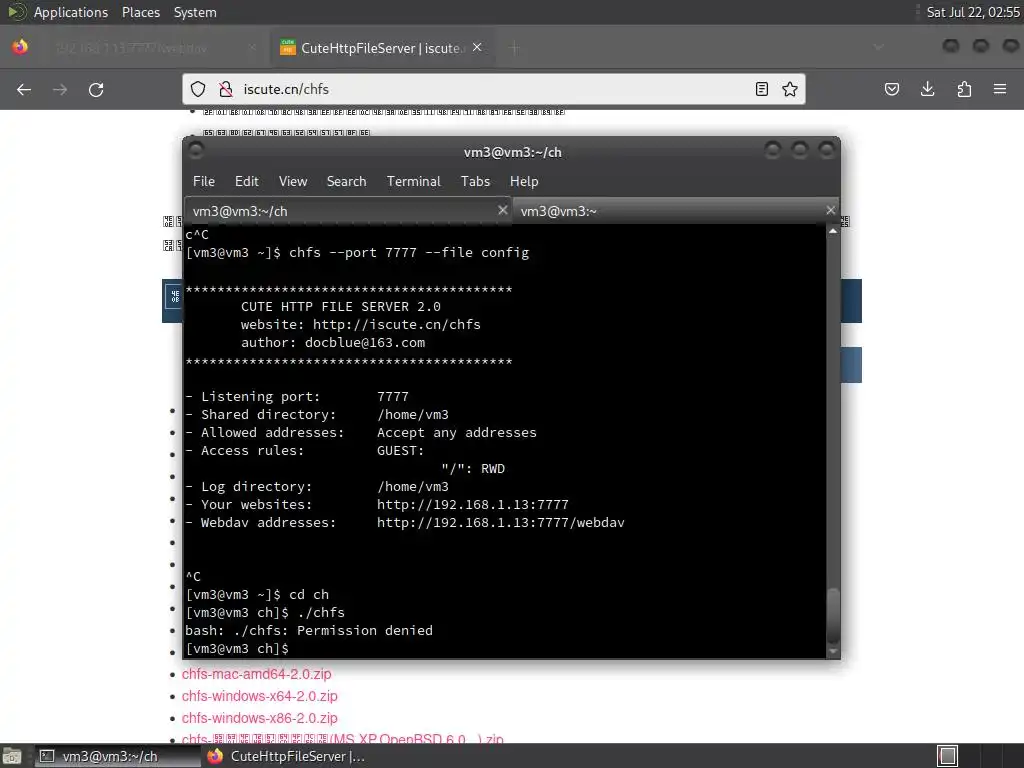Open terminal Help menu
This screenshot has width=1024, height=768.
pos(524,182)
